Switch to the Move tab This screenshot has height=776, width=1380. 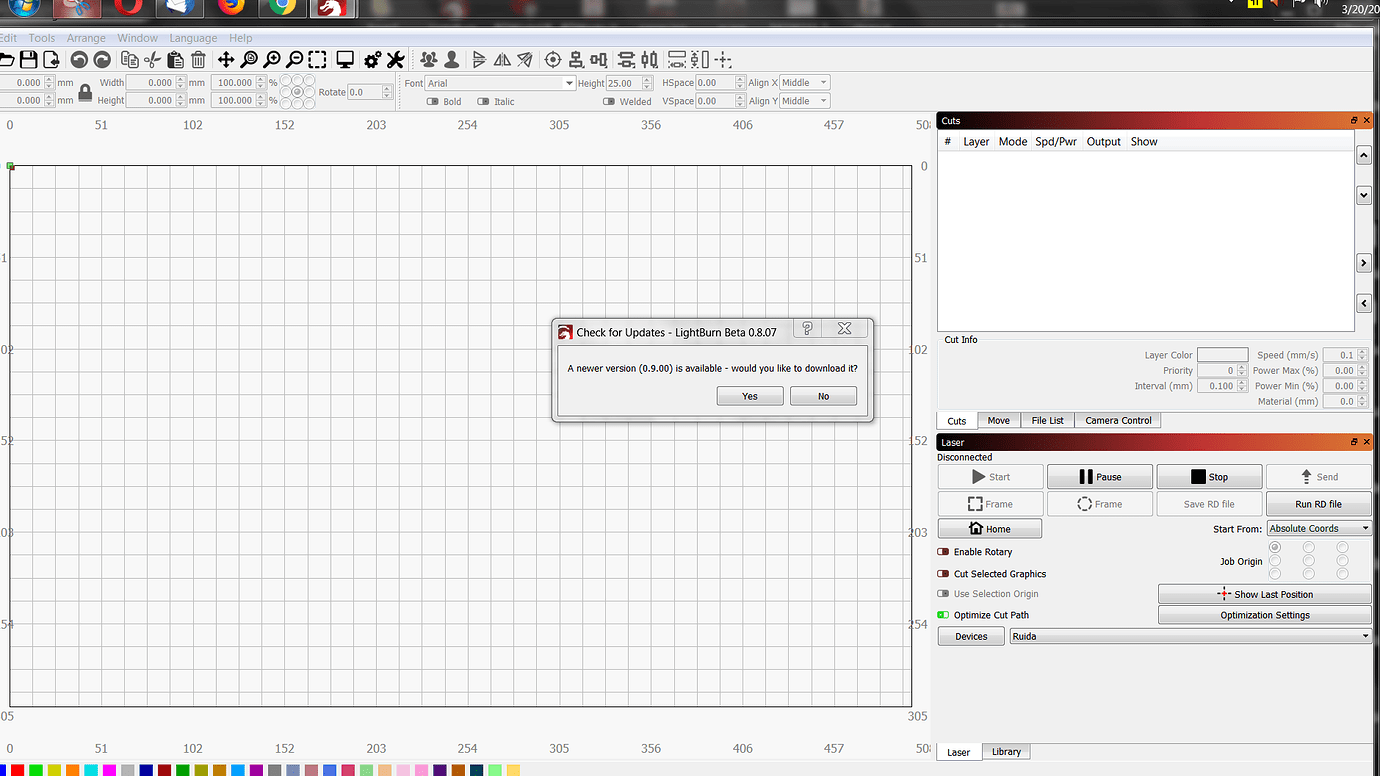pyautogui.click(x=999, y=420)
